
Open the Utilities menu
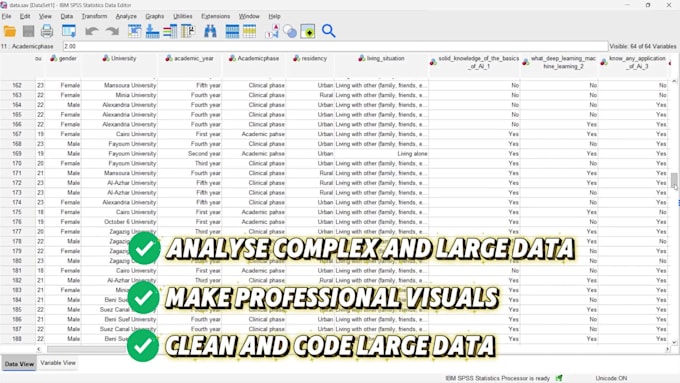click(x=183, y=16)
